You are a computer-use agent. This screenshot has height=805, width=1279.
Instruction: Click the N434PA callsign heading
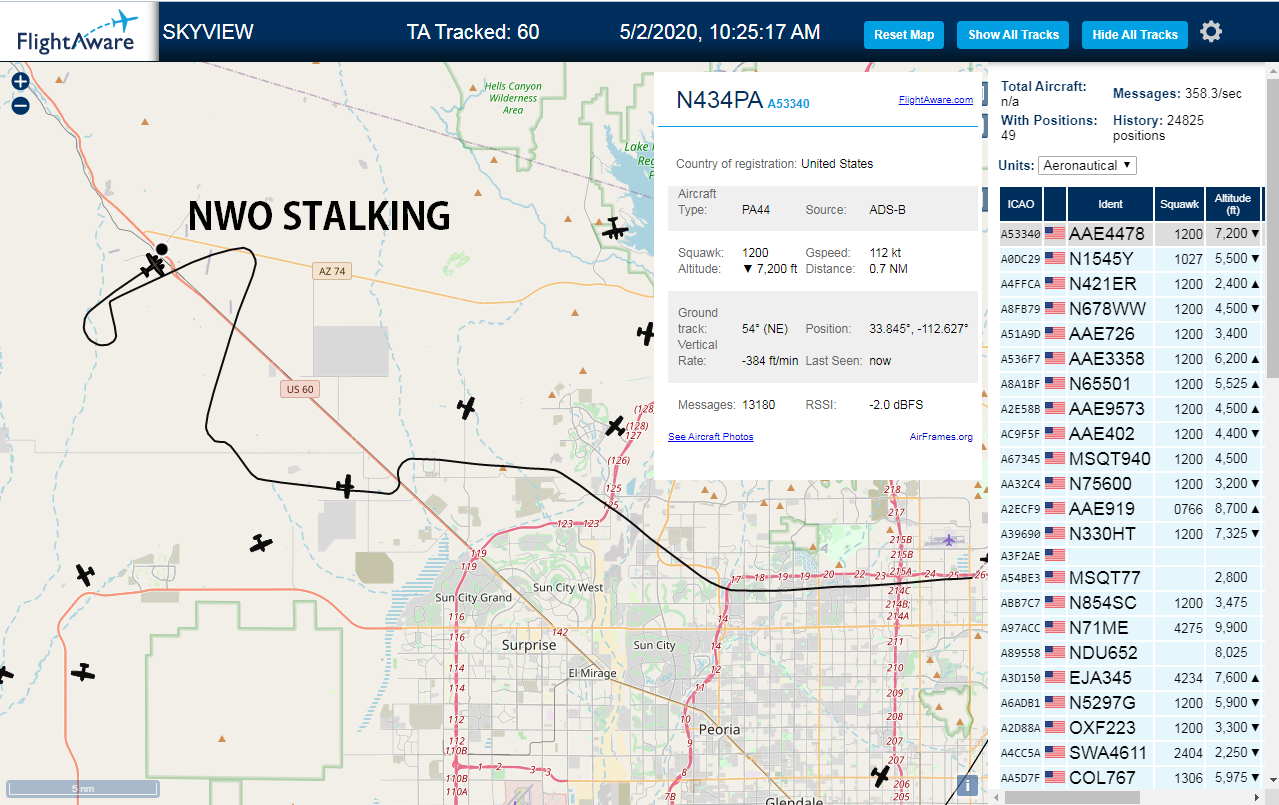720,101
